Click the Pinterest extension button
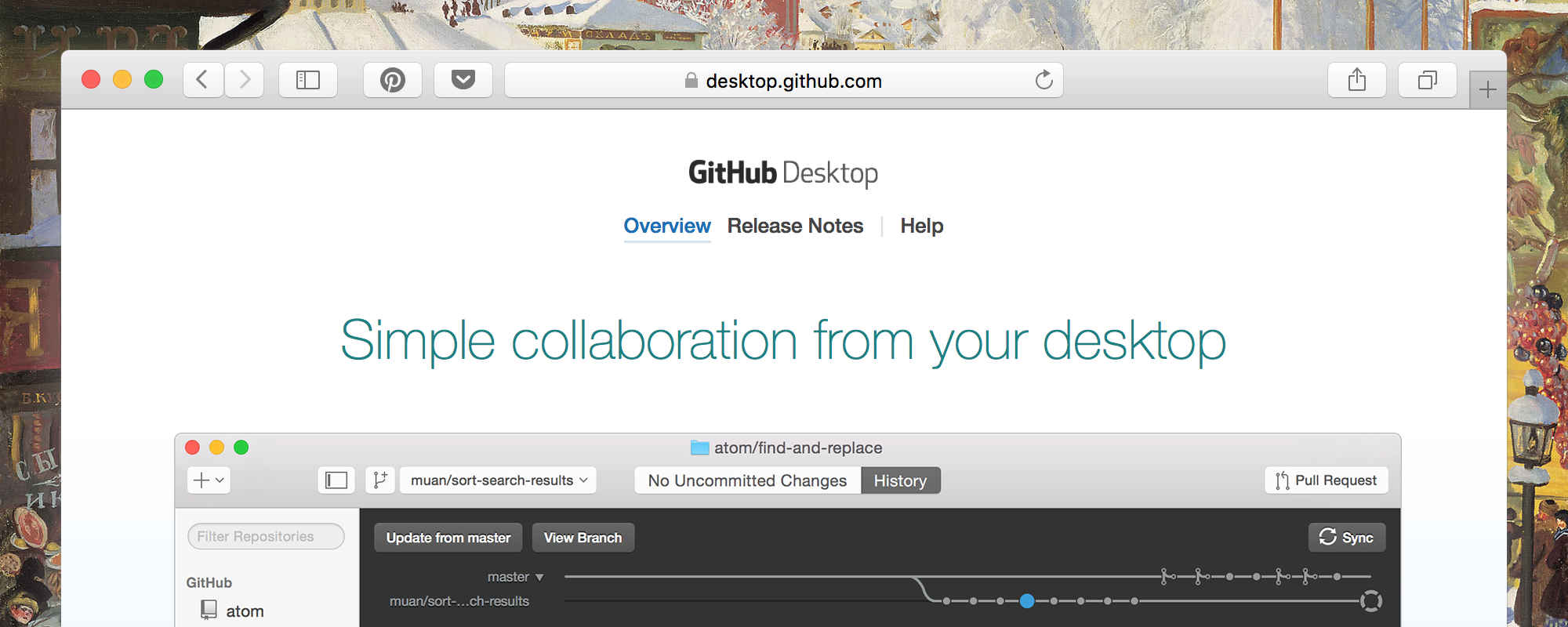Viewport: 1568px width, 627px height. click(393, 80)
